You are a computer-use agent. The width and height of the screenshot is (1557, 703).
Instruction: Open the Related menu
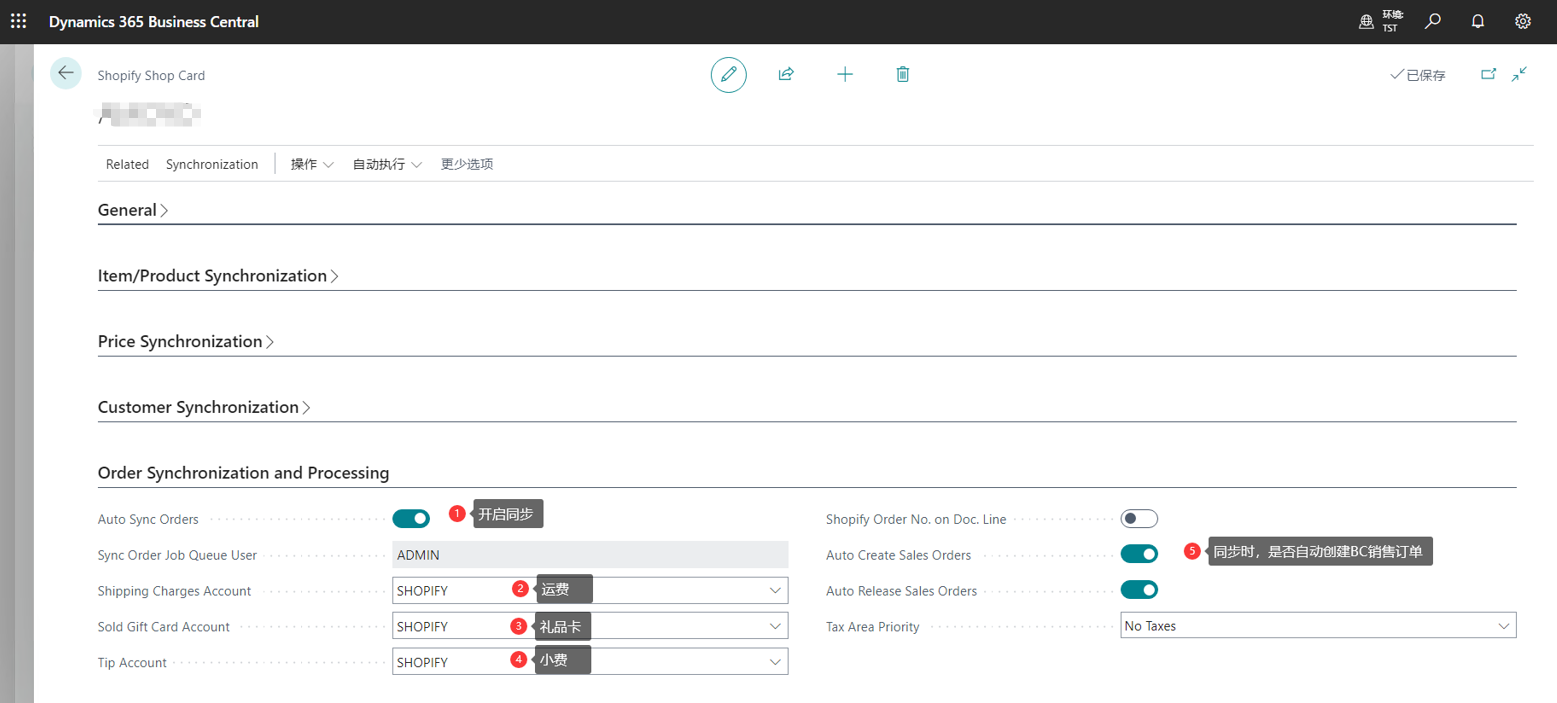(127, 164)
